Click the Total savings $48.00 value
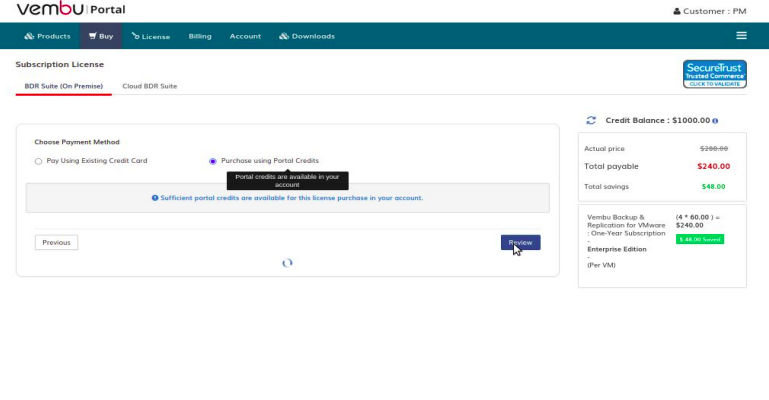Screen dimensions: 769x400 click(x=714, y=186)
